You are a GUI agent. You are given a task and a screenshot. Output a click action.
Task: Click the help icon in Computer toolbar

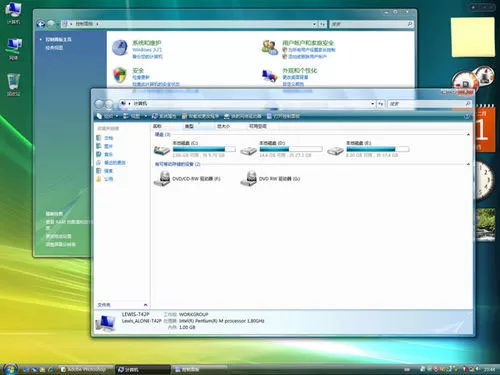click(x=467, y=116)
